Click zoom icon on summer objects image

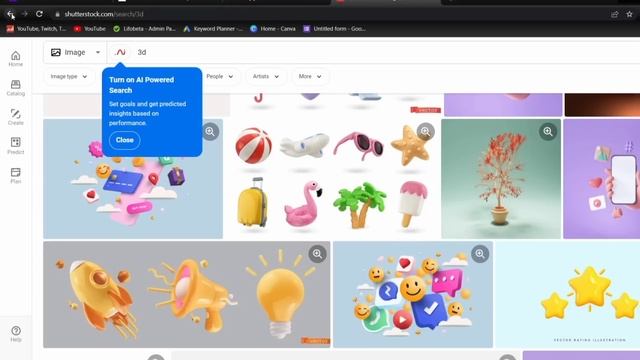tap(425, 131)
